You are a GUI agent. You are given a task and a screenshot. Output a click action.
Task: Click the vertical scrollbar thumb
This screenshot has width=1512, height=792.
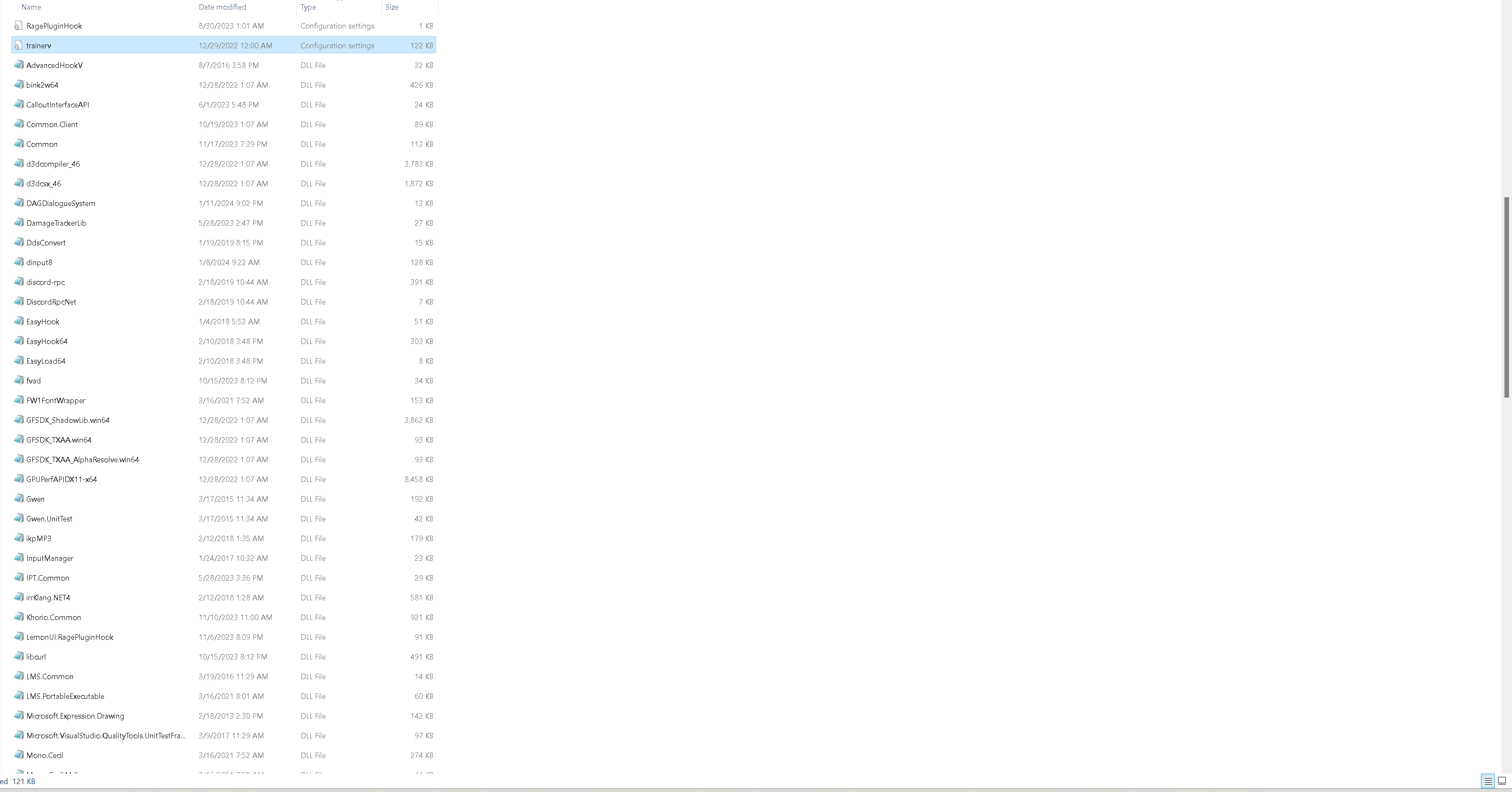click(1506, 298)
